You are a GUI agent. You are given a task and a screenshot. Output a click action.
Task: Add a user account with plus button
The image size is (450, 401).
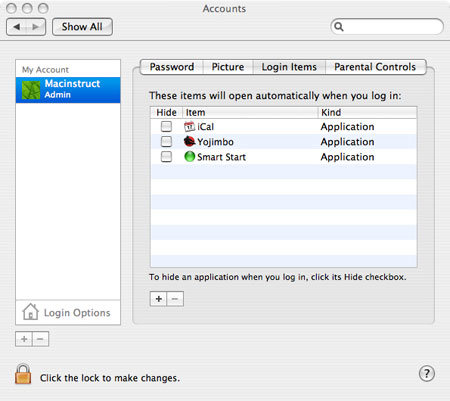click(24, 339)
